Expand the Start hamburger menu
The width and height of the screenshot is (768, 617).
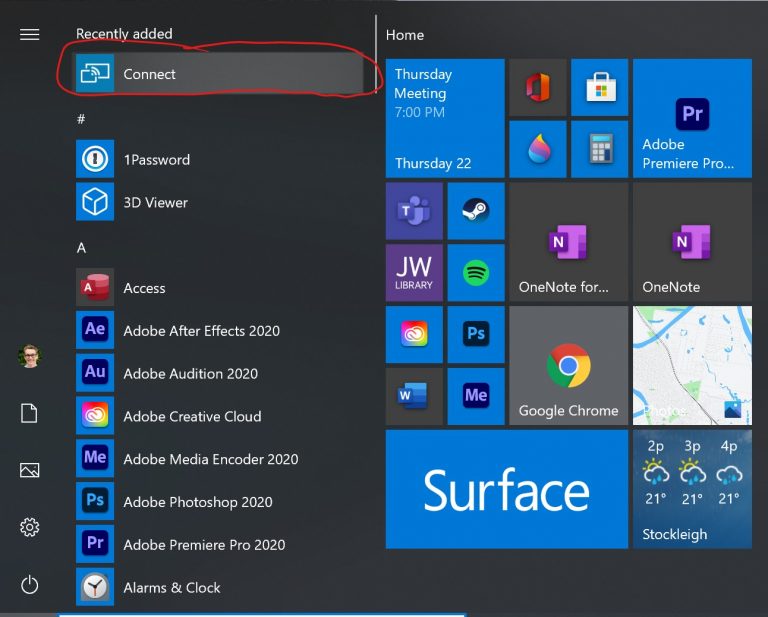point(29,34)
